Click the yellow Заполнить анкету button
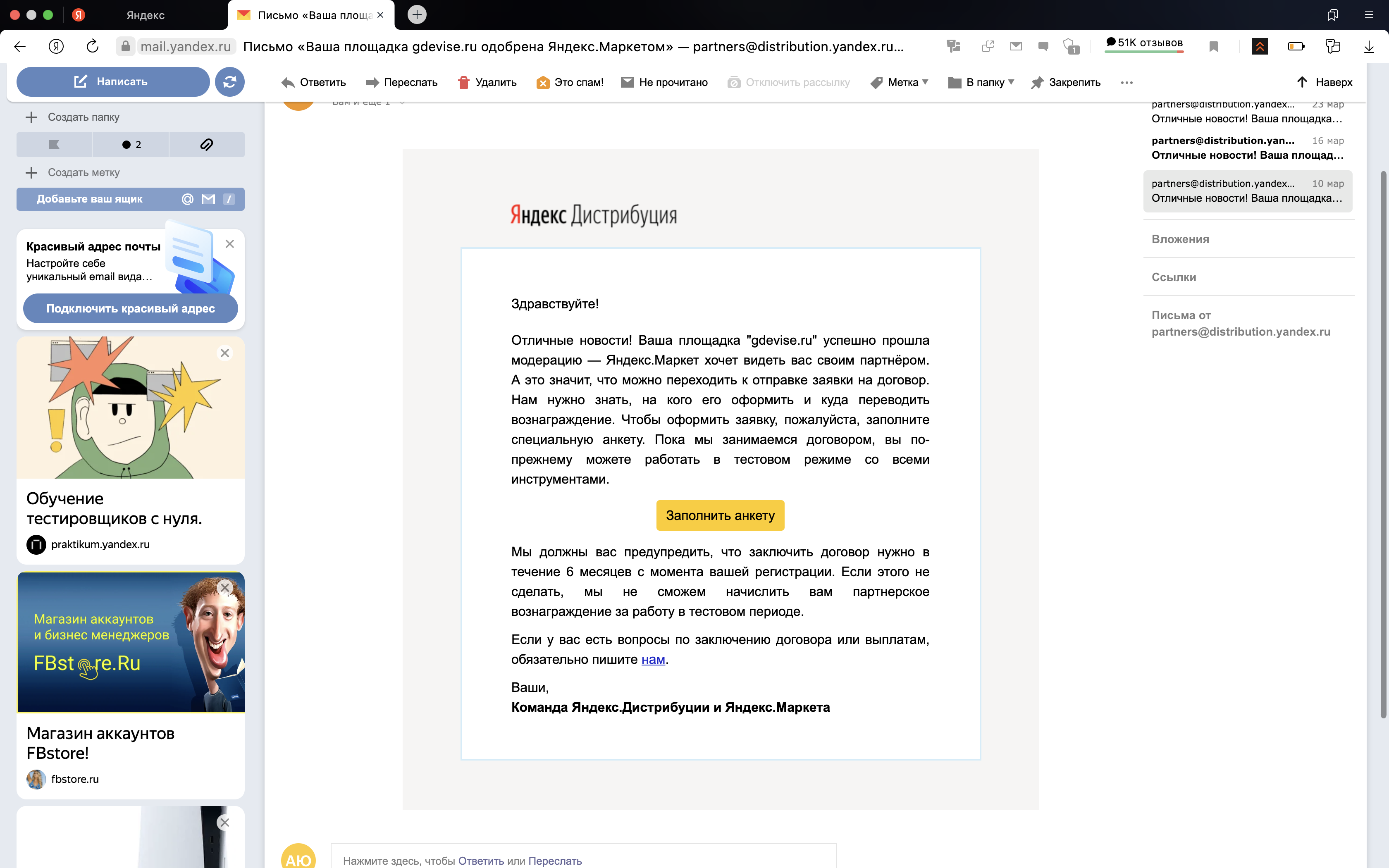Viewport: 1389px width, 868px height. (720, 515)
